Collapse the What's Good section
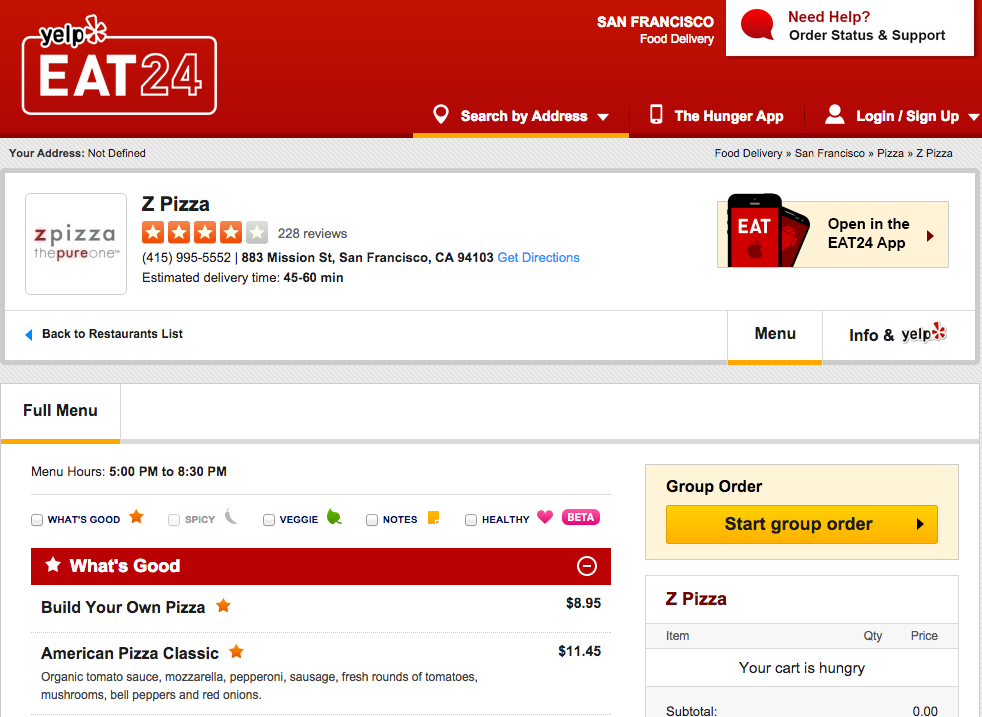Viewport: 982px width, 717px height. (587, 566)
